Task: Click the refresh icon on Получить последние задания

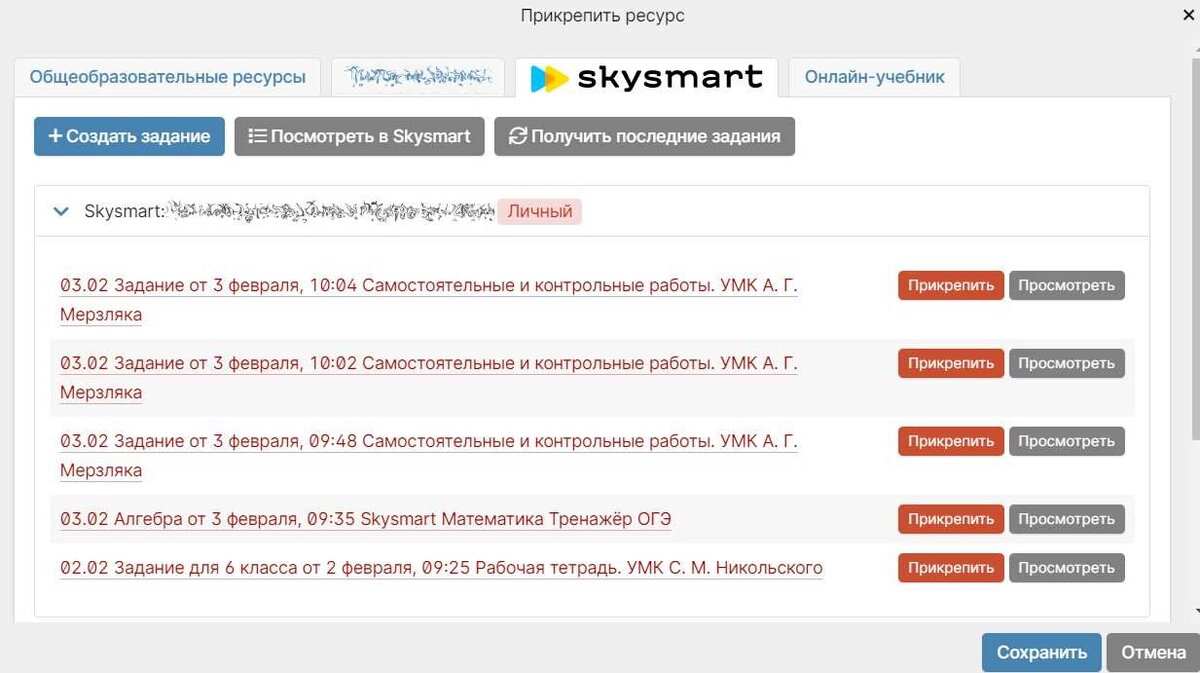Action: click(517, 136)
